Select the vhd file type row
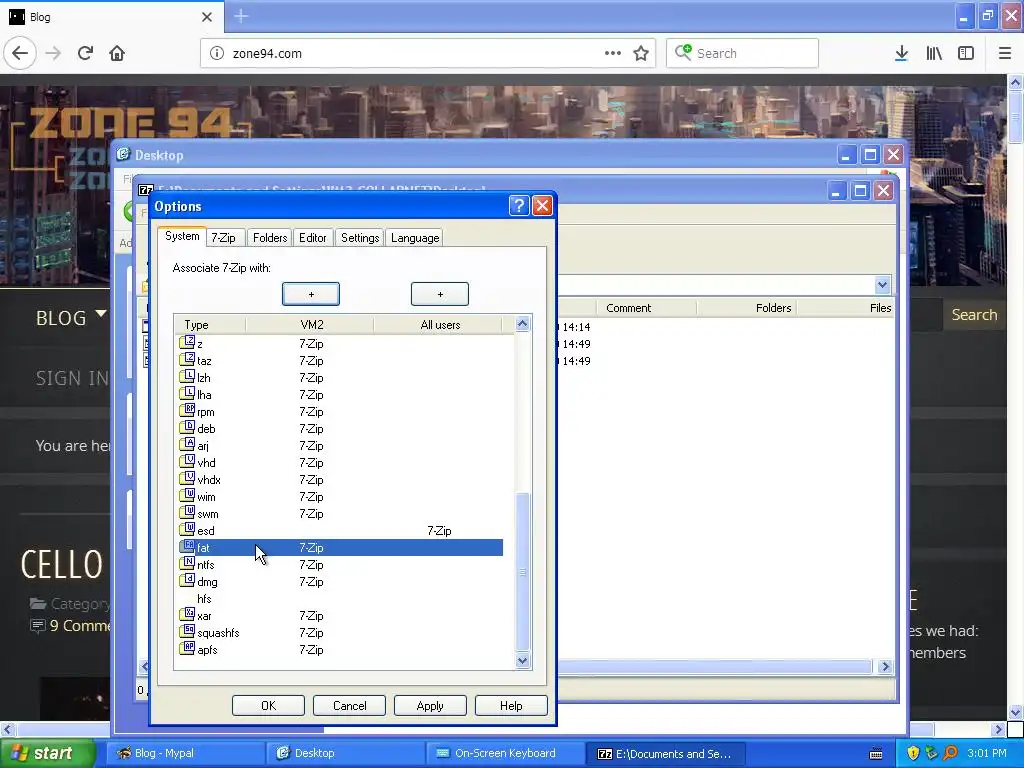The height and width of the screenshot is (768, 1024). pyautogui.click(x=340, y=462)
